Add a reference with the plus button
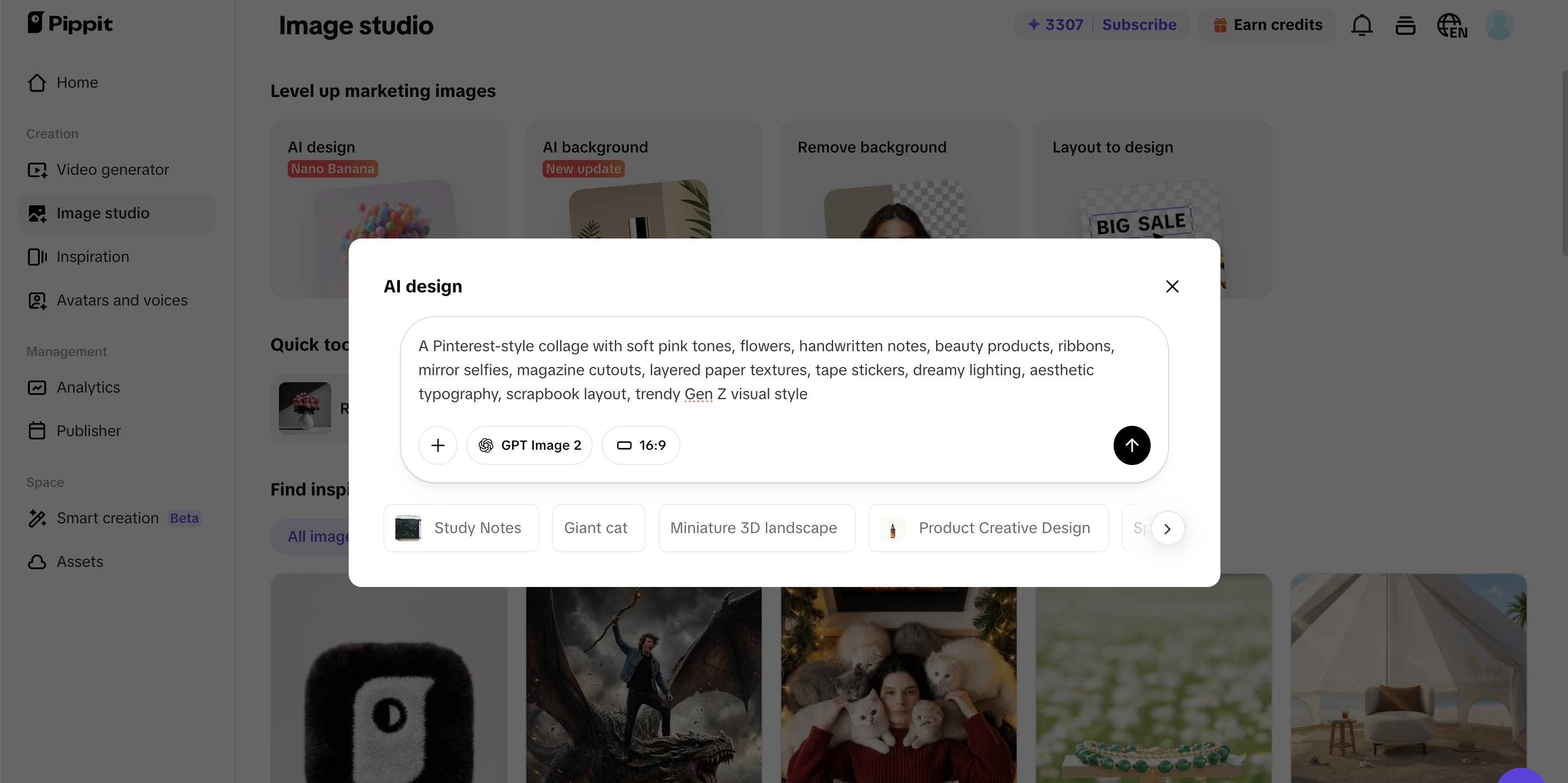1568x783 pixels. coord(437,445)
